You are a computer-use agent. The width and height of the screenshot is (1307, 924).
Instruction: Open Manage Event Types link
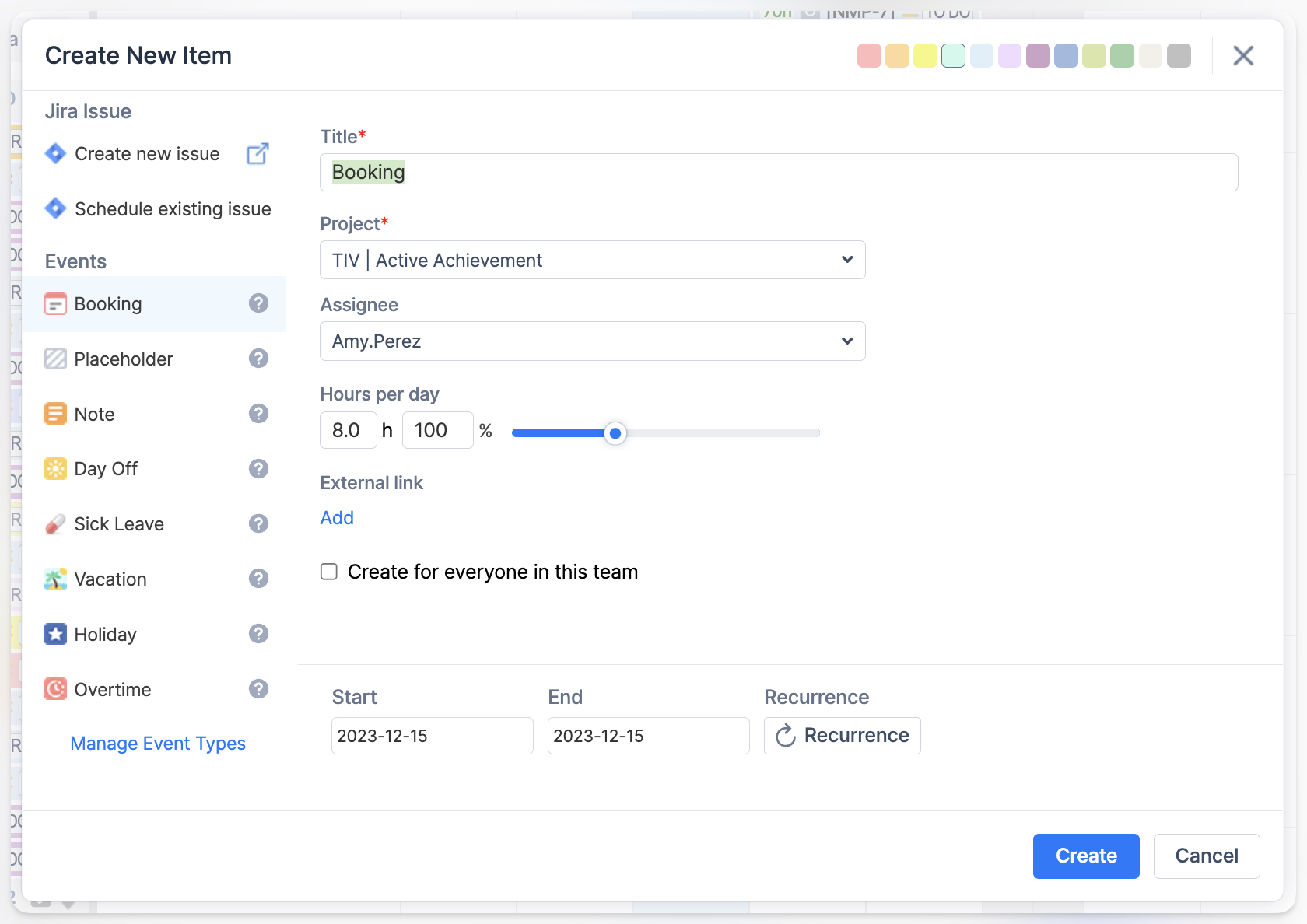[x=158, y=744]
